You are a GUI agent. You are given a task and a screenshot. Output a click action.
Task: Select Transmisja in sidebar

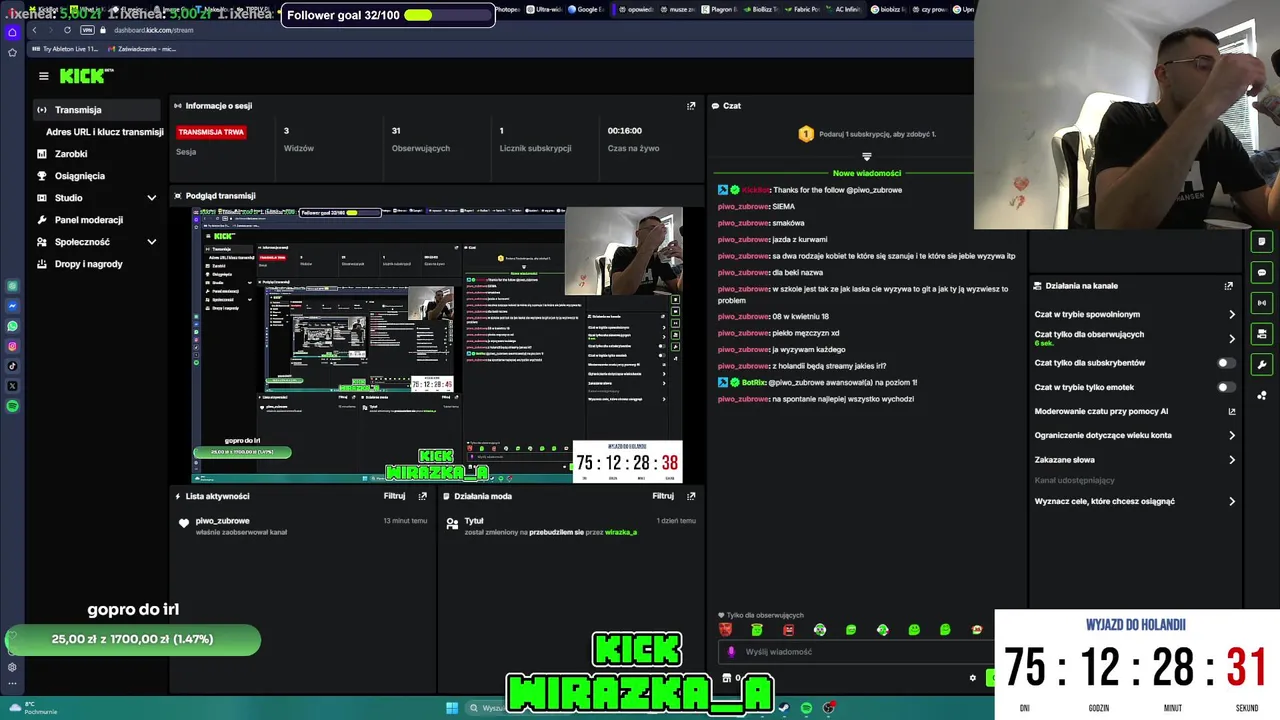coord(97,110)
